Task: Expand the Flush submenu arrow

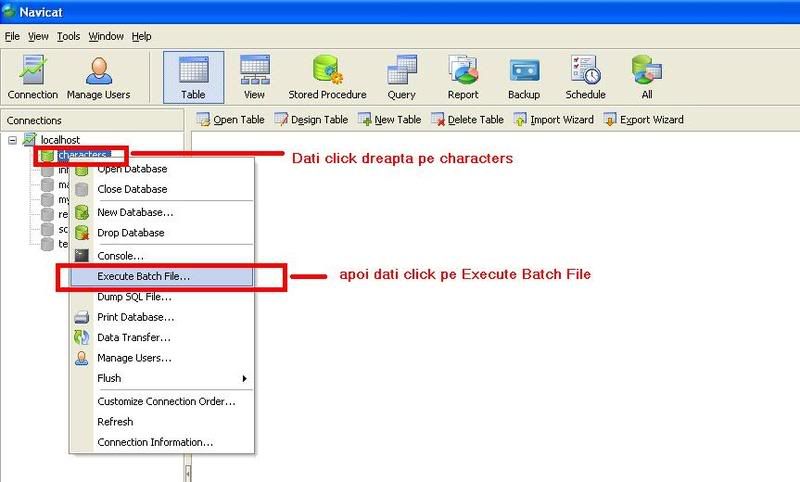Action: [x=244, y=378]
